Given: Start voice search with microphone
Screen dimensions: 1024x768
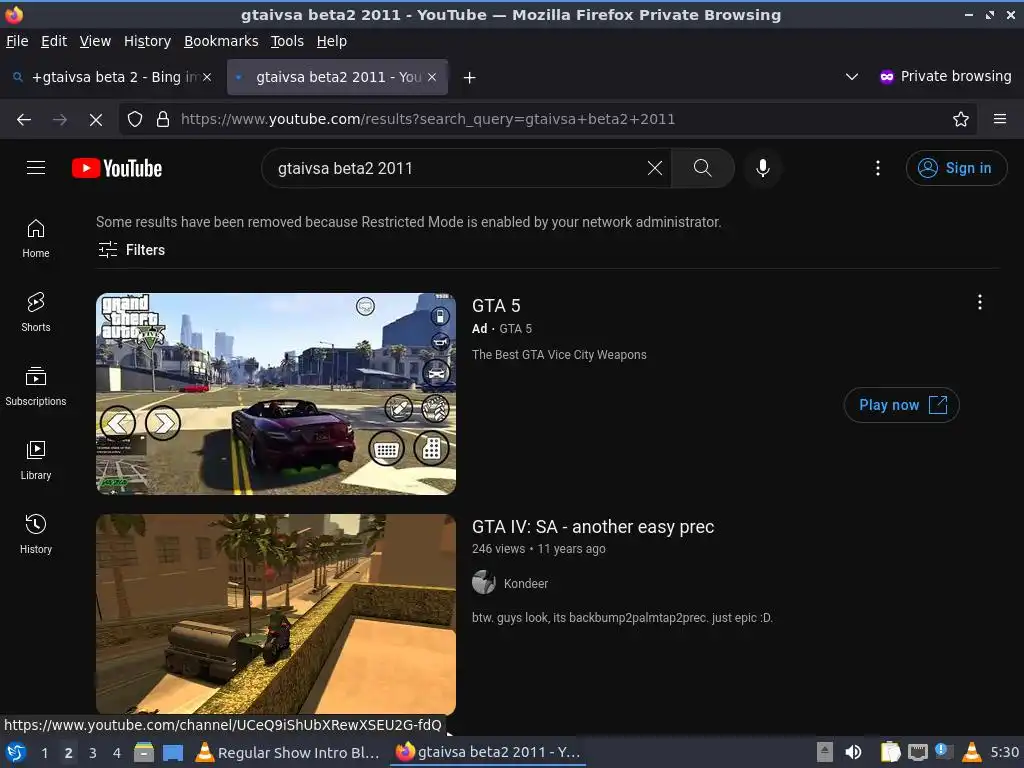Looking at the screenshot, I should [762, 168].
